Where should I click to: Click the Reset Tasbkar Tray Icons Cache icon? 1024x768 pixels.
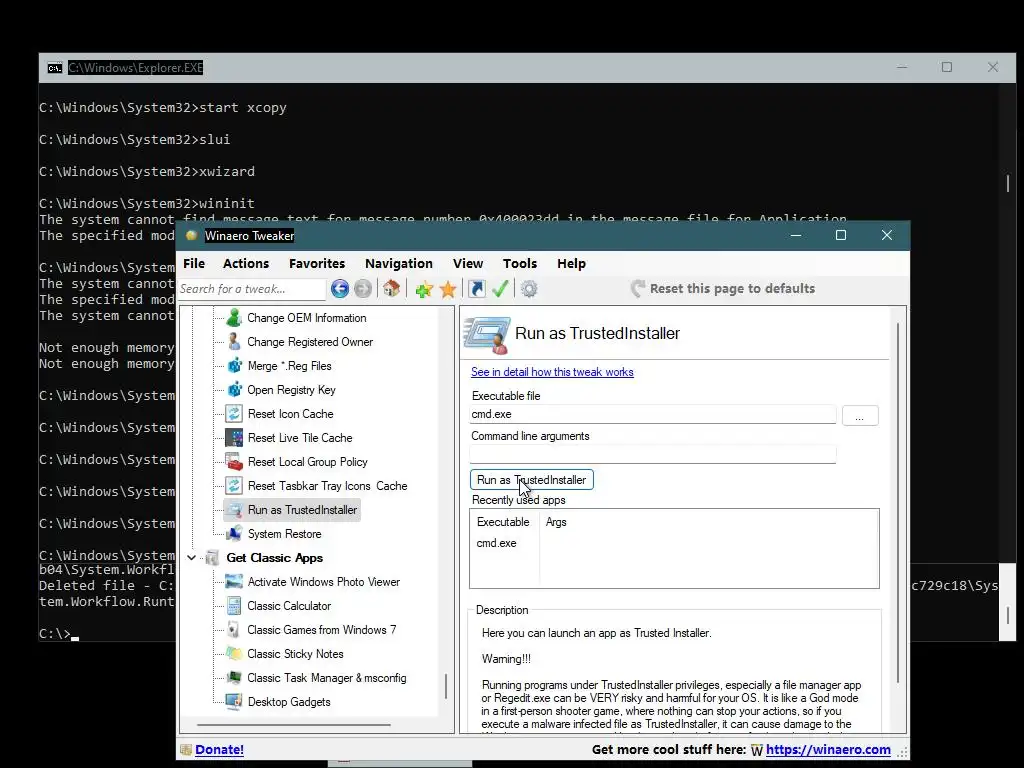[234, 486]
